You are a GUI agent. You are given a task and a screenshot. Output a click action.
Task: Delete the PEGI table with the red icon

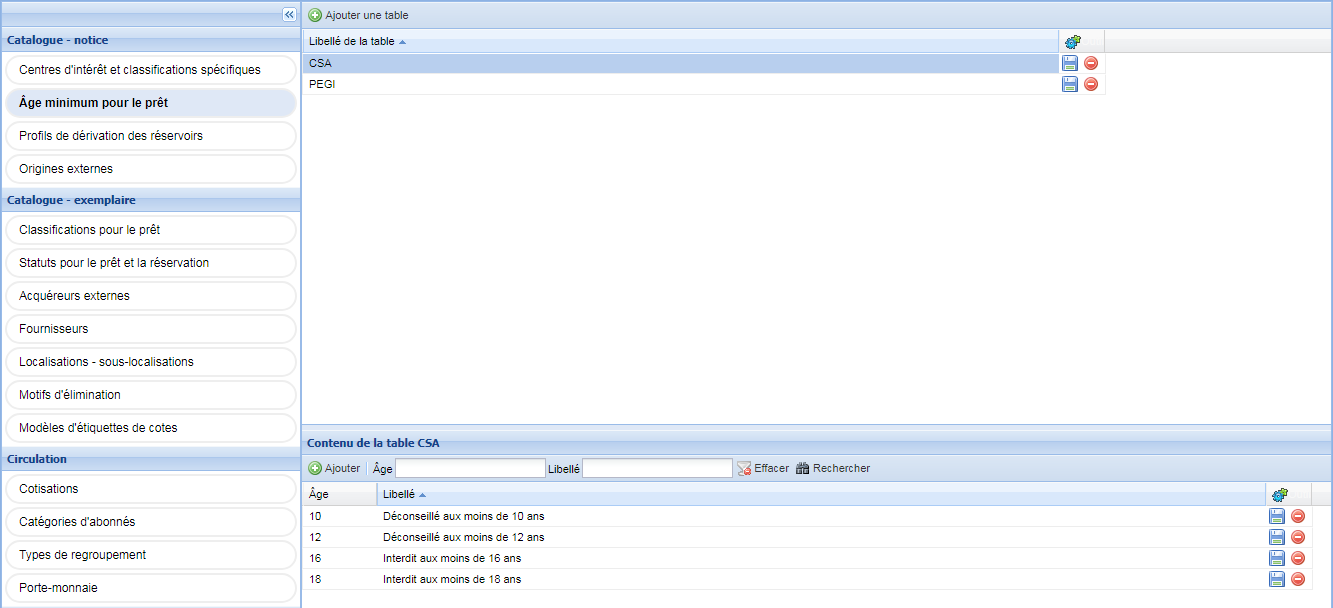click(x=1091, y=84)
